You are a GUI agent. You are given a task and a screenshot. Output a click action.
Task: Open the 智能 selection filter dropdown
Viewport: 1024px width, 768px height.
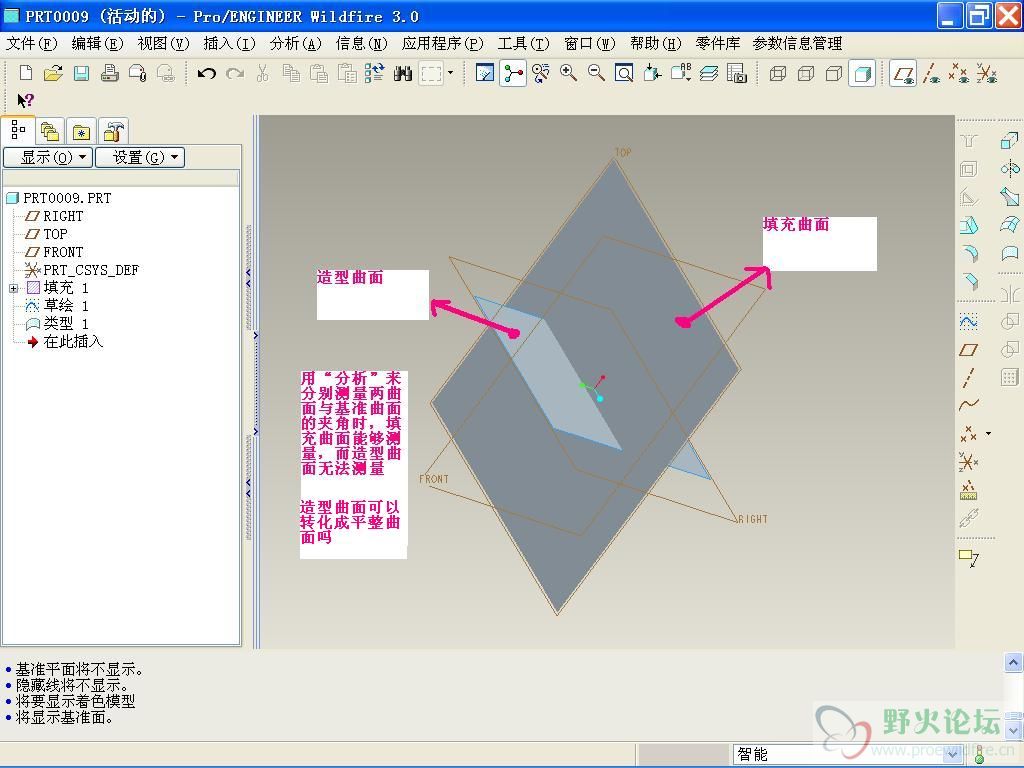click(x=952, y=754)
